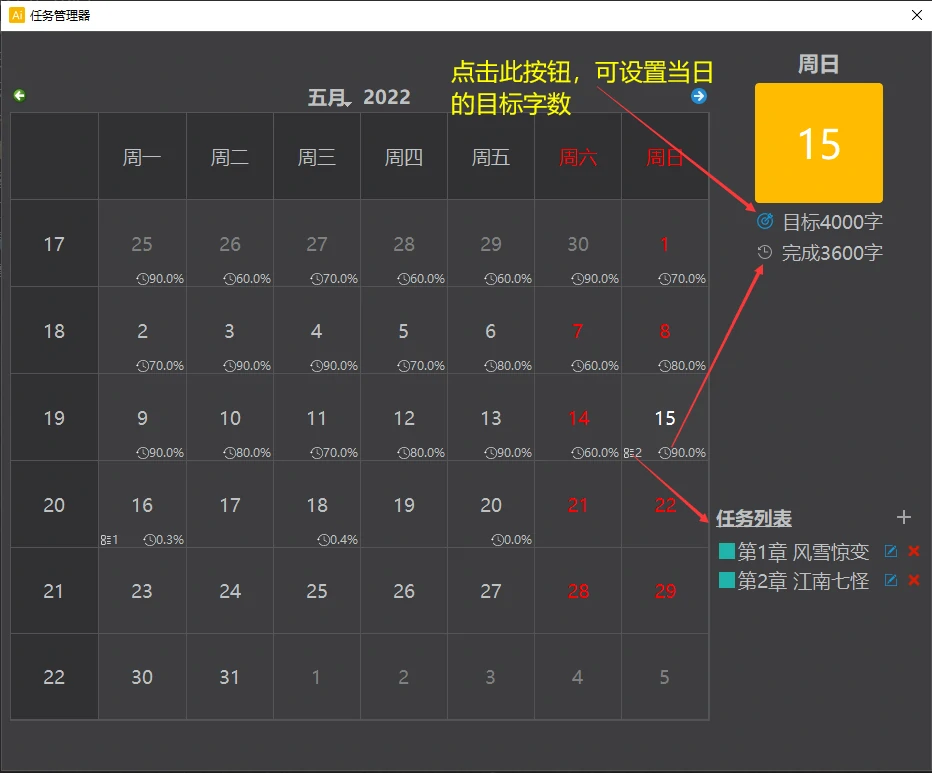Select May 29 Sunday cell
Viewport: 932px width, 773px height.
(665, 590)
